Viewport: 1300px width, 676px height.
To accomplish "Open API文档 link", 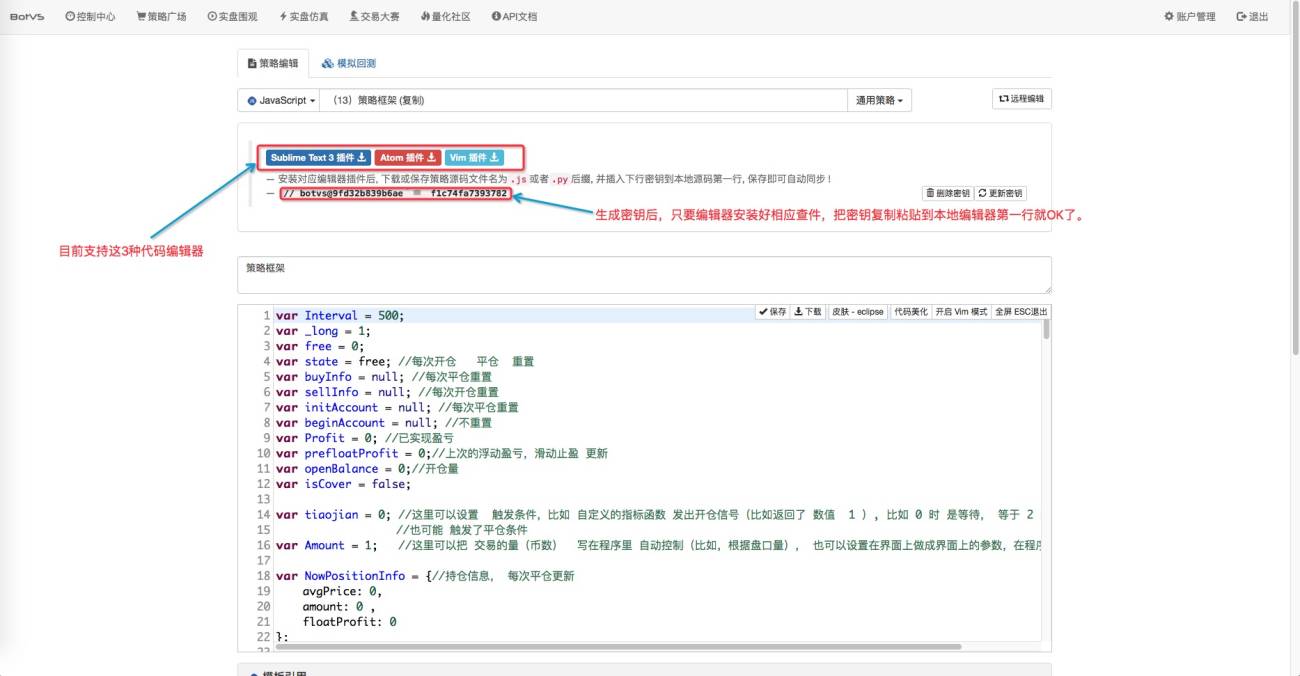I will click(514, 17).
